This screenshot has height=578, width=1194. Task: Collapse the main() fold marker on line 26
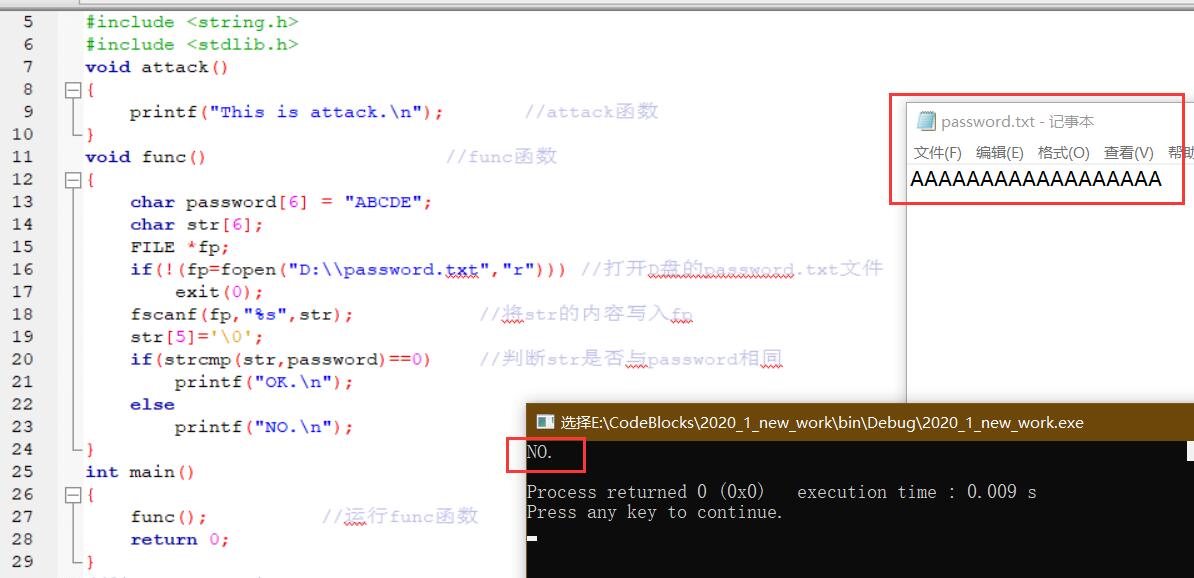[73, 495]
